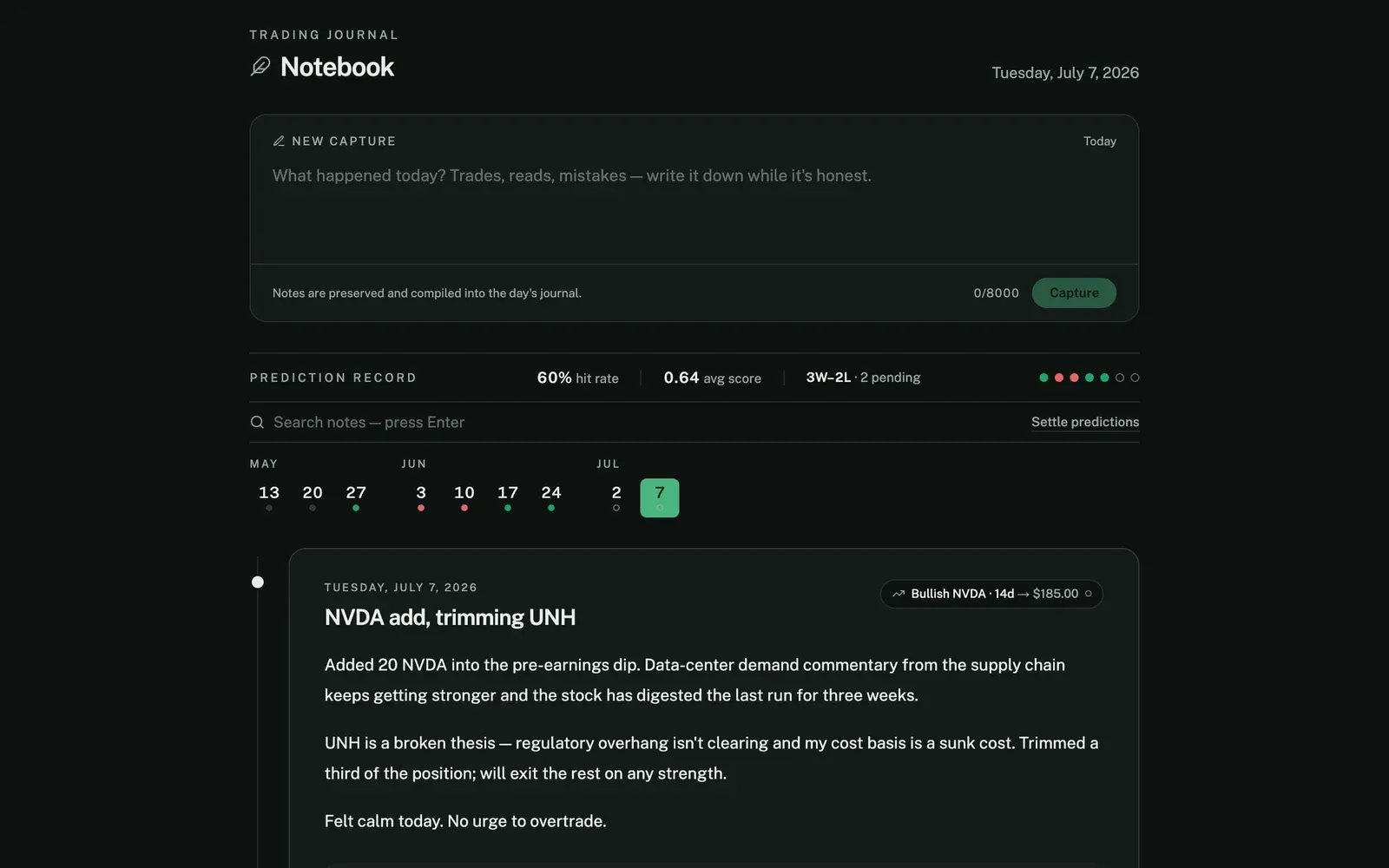The image size is (1389, 868).
Task: Click the first green dot in prediction record
Action: tap(1043, 378)
